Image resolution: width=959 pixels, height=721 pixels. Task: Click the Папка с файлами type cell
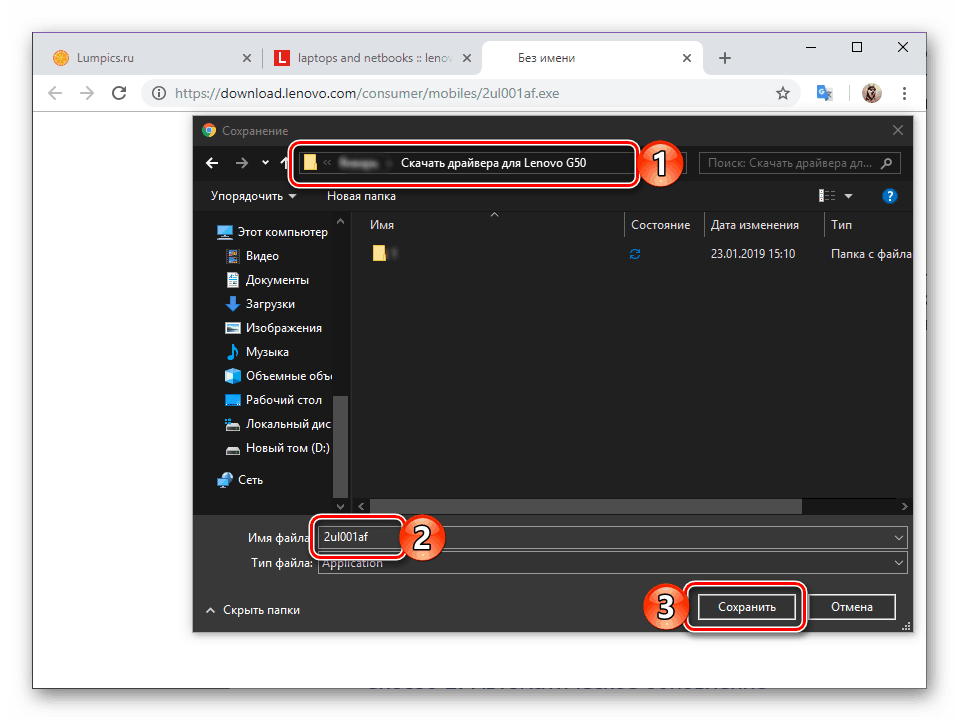coord(871,254)
